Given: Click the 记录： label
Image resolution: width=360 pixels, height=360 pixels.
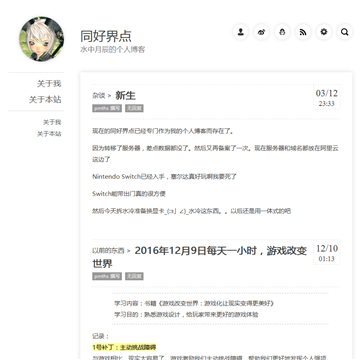Looking at the screenshot, I should point(100,336).
